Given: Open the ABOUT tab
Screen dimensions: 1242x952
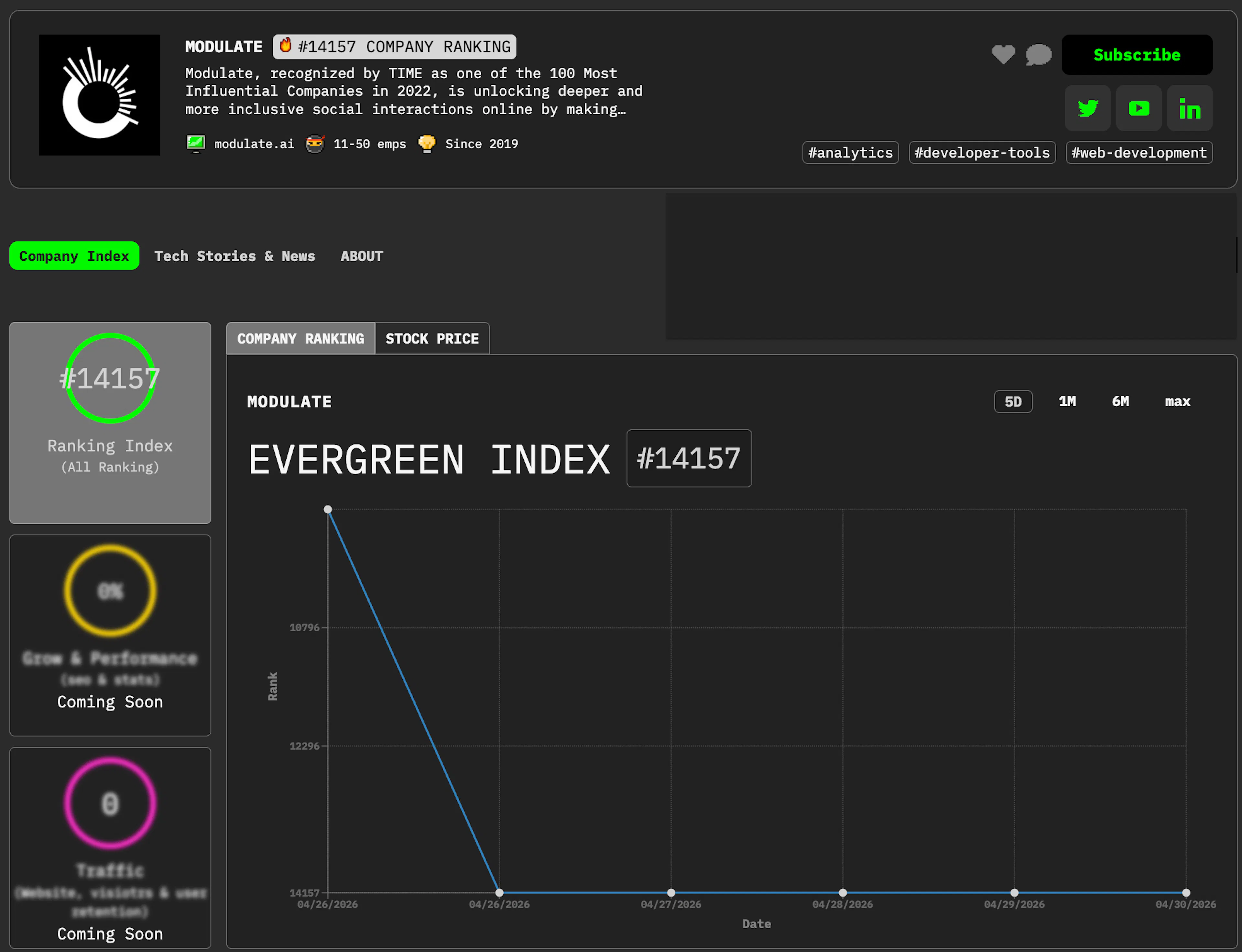Looking at the screenshot, I should (362, 256).
